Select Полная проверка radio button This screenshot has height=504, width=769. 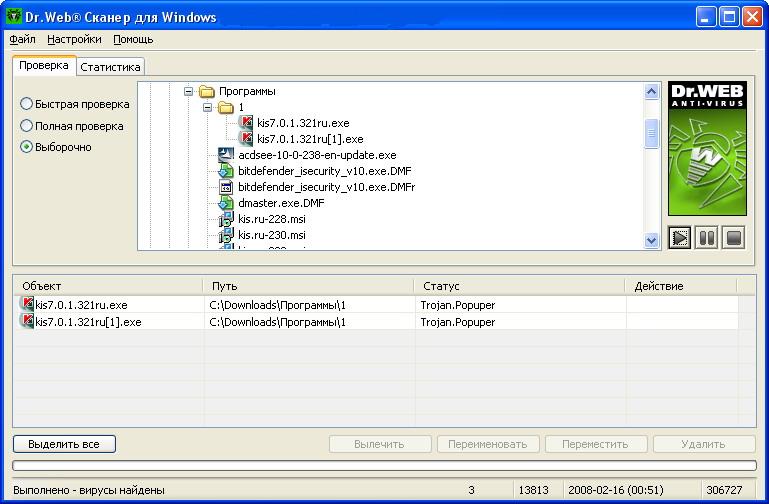[26, 126]
